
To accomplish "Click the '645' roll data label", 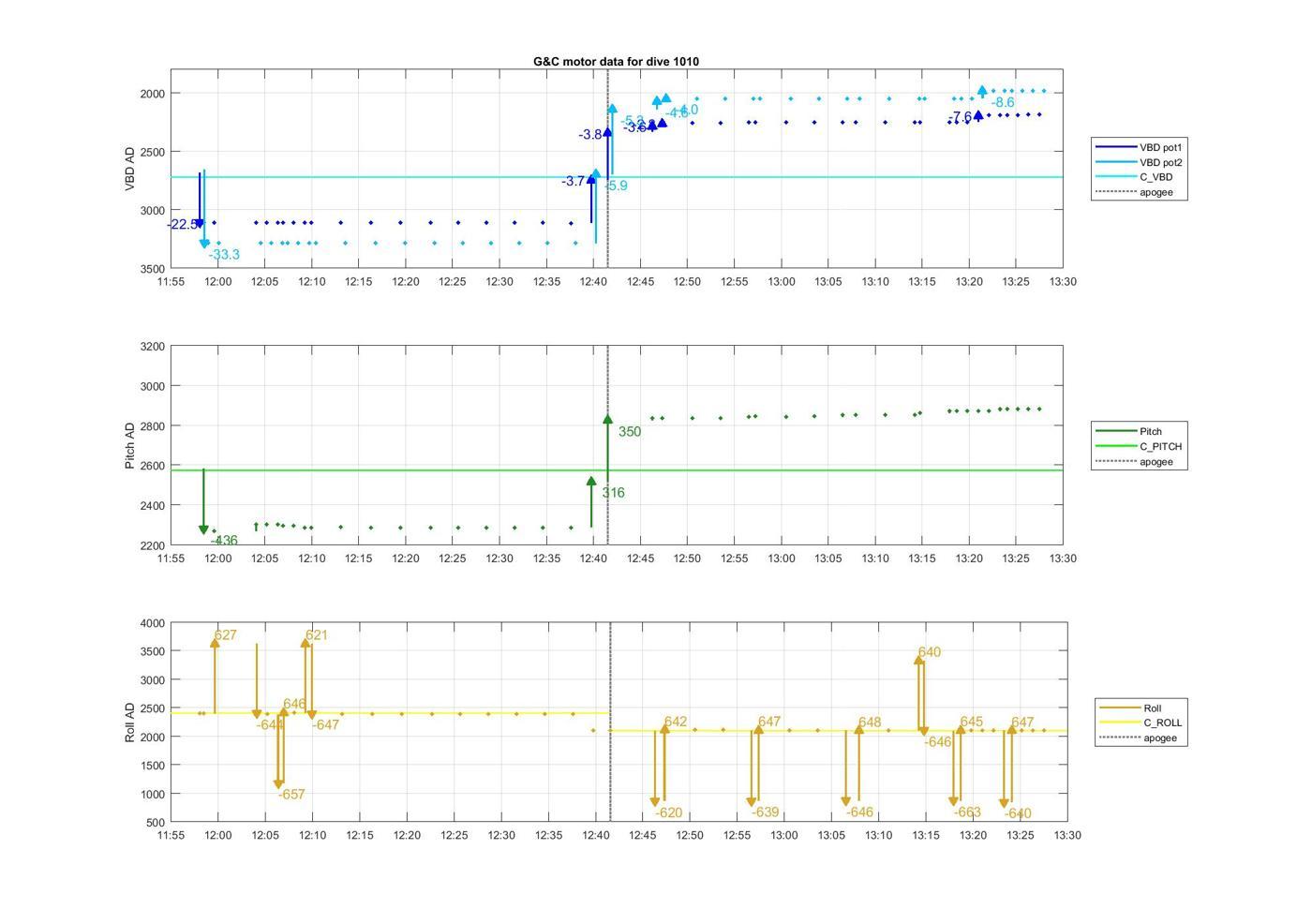I will (972, 723).
